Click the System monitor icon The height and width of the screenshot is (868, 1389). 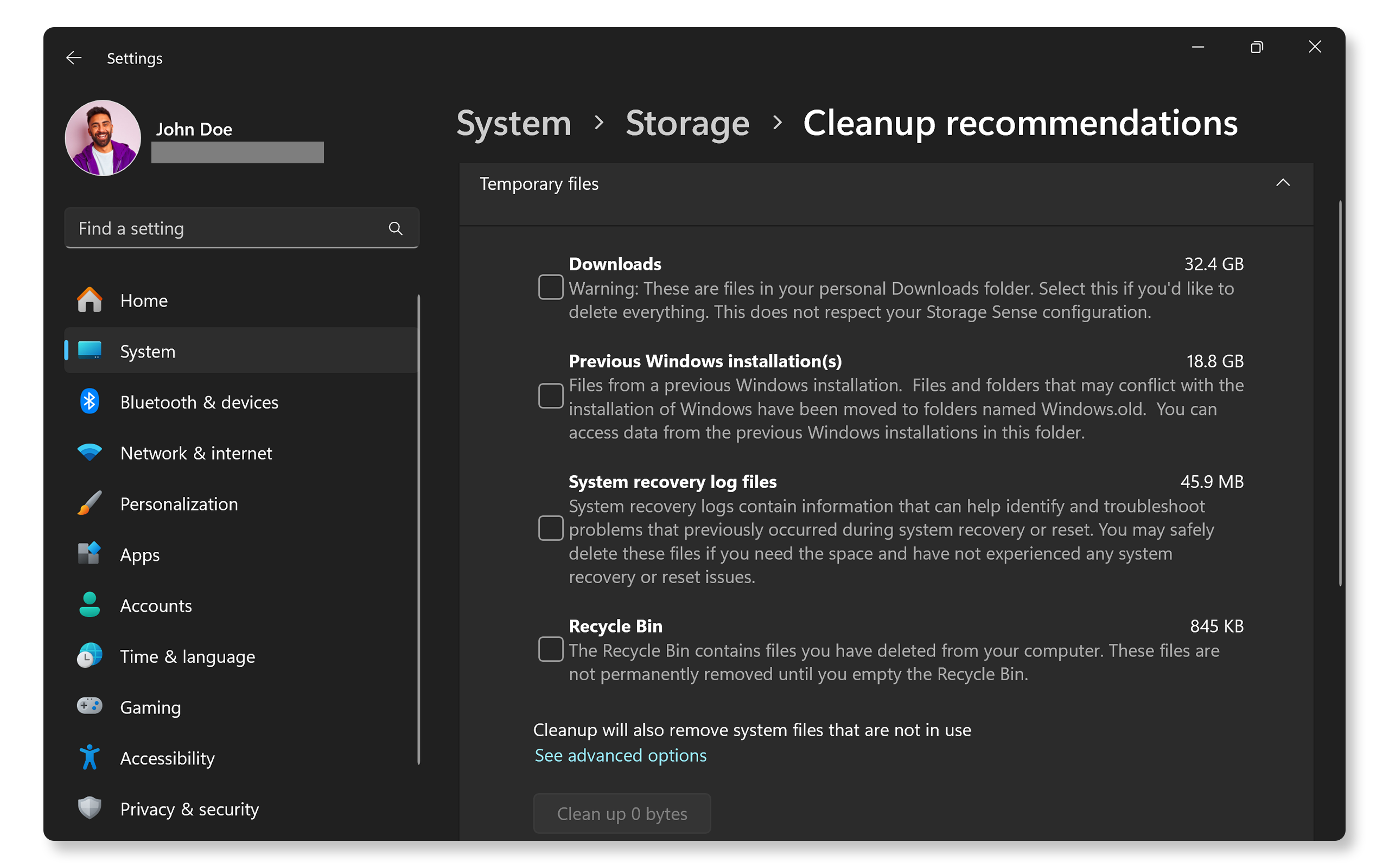[90, 351]
